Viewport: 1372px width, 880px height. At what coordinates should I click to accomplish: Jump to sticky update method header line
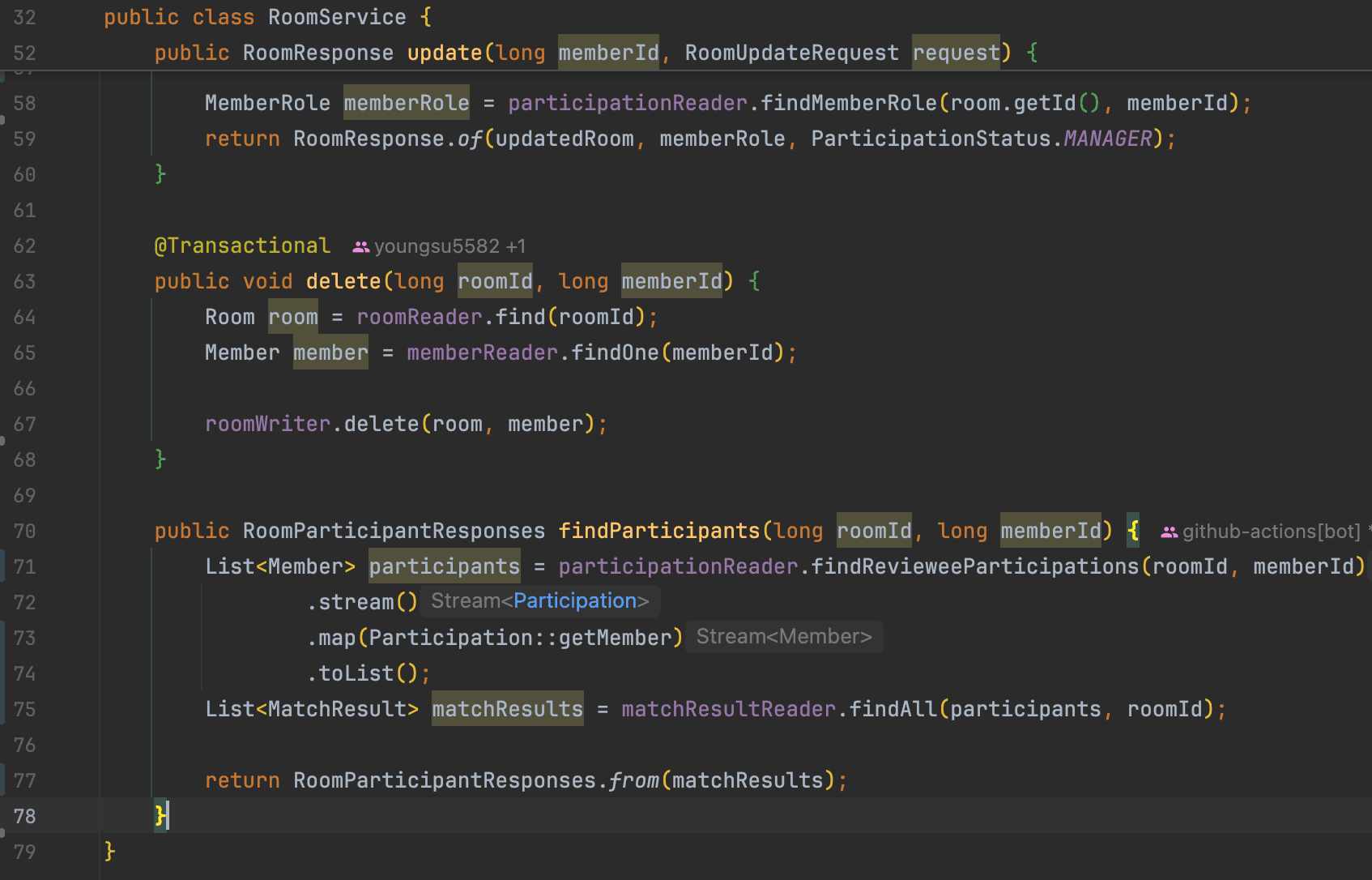coord(444,53)
